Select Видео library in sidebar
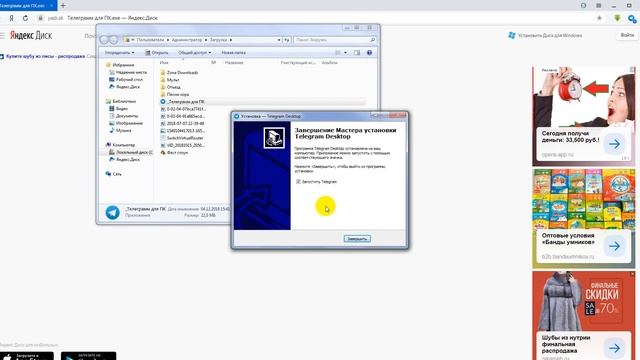 tap(118, 109)
